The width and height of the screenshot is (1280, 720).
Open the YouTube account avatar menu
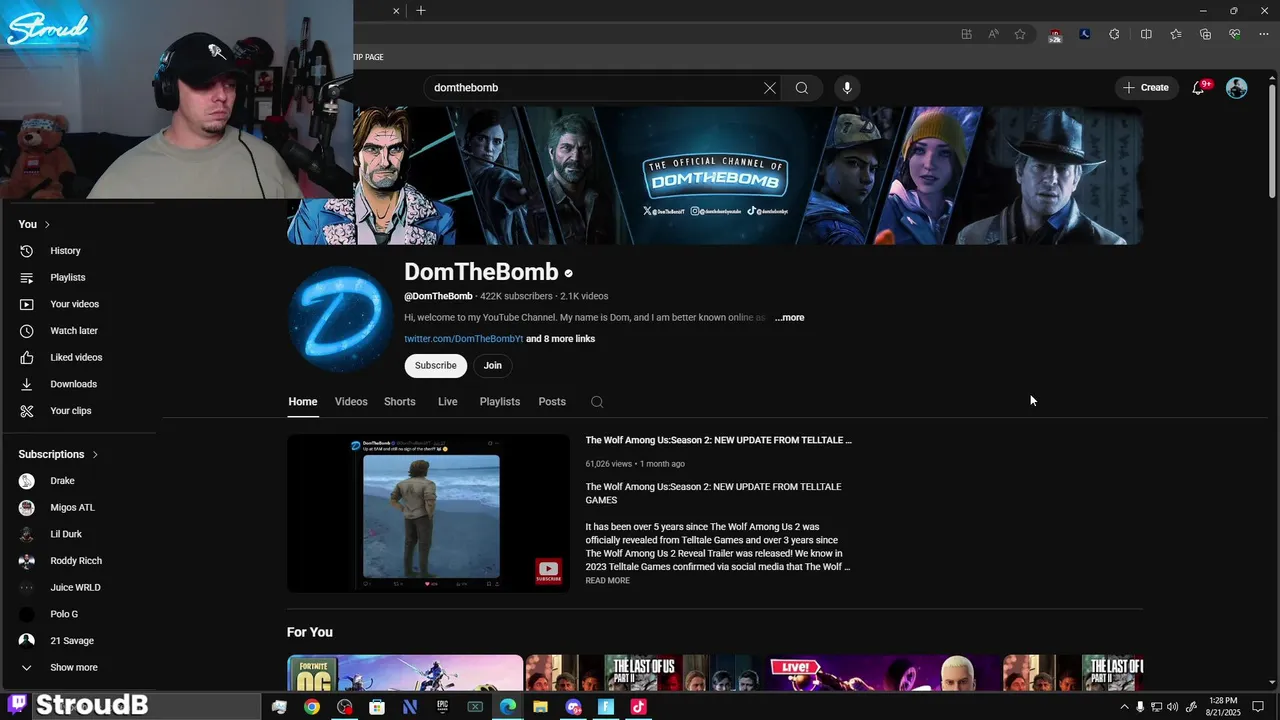pos(1237,88)
